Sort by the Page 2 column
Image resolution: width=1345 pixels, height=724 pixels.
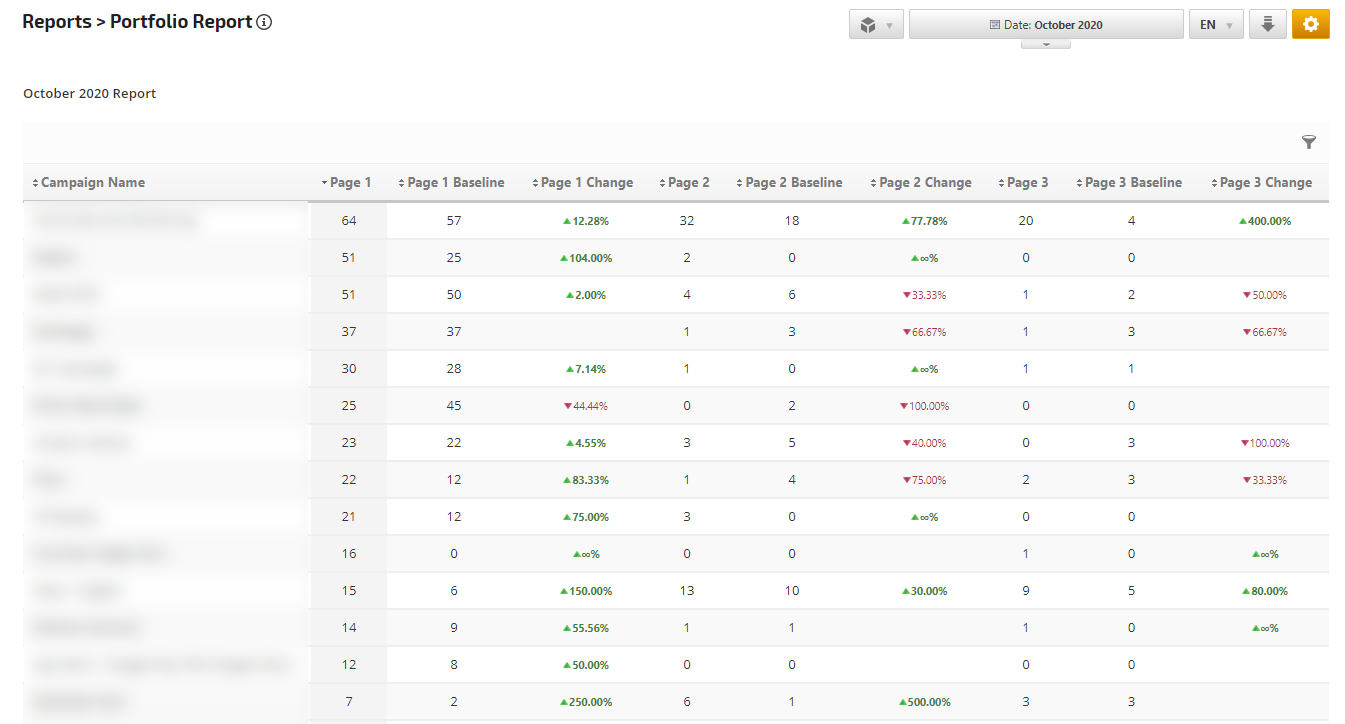[x=687, y=182]
